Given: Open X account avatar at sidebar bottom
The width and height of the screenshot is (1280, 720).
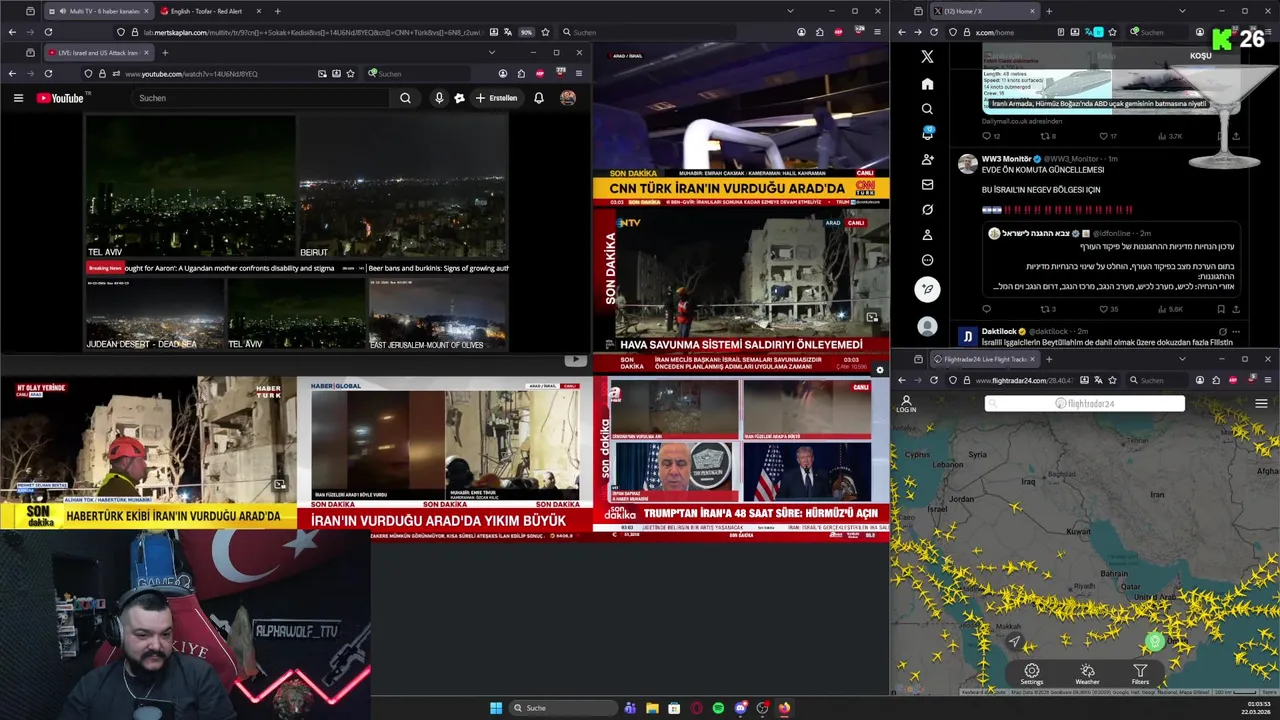Looking at the screenshot, I should 927,326.
